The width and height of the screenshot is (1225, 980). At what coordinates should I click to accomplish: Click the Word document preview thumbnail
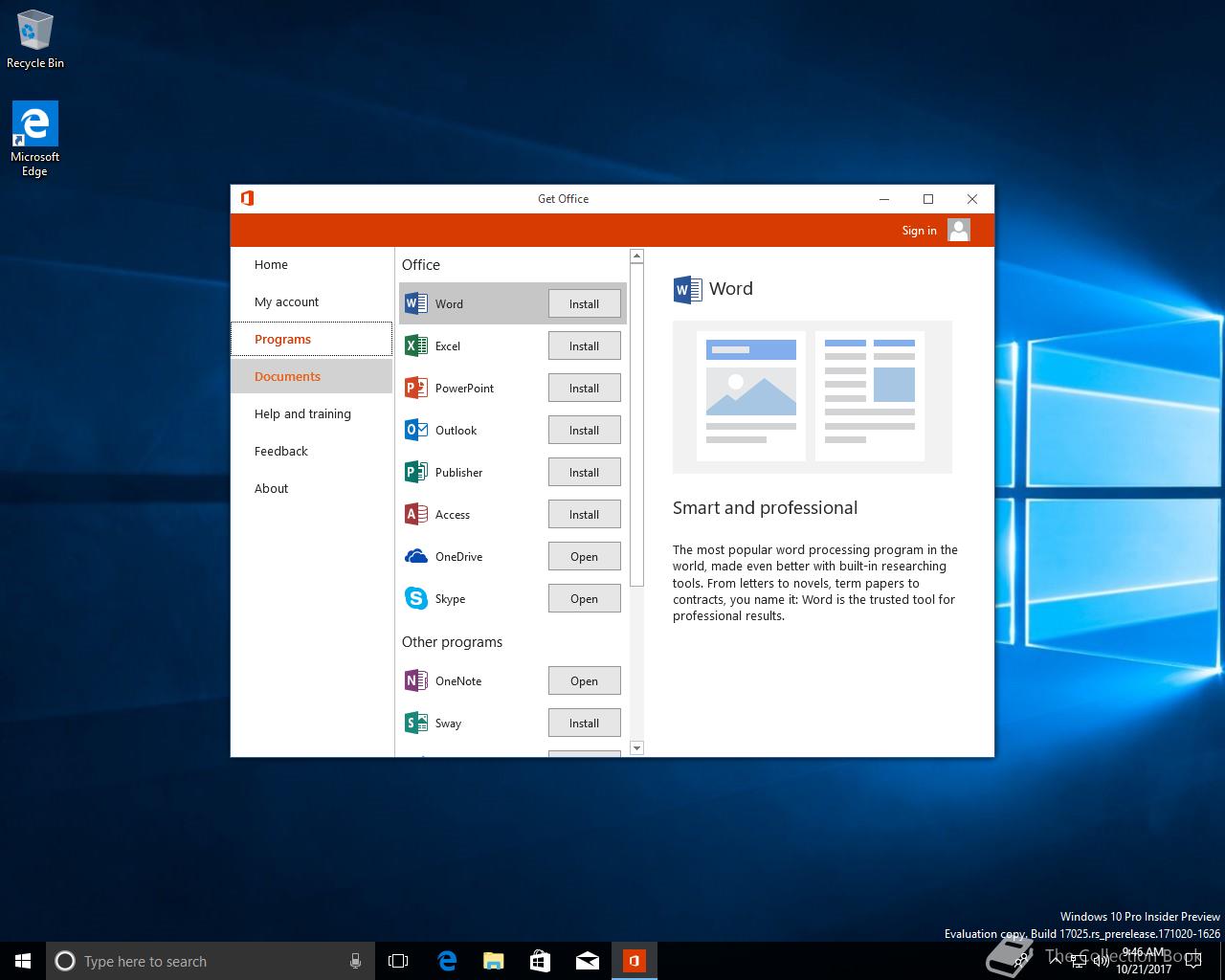point(813,396)
